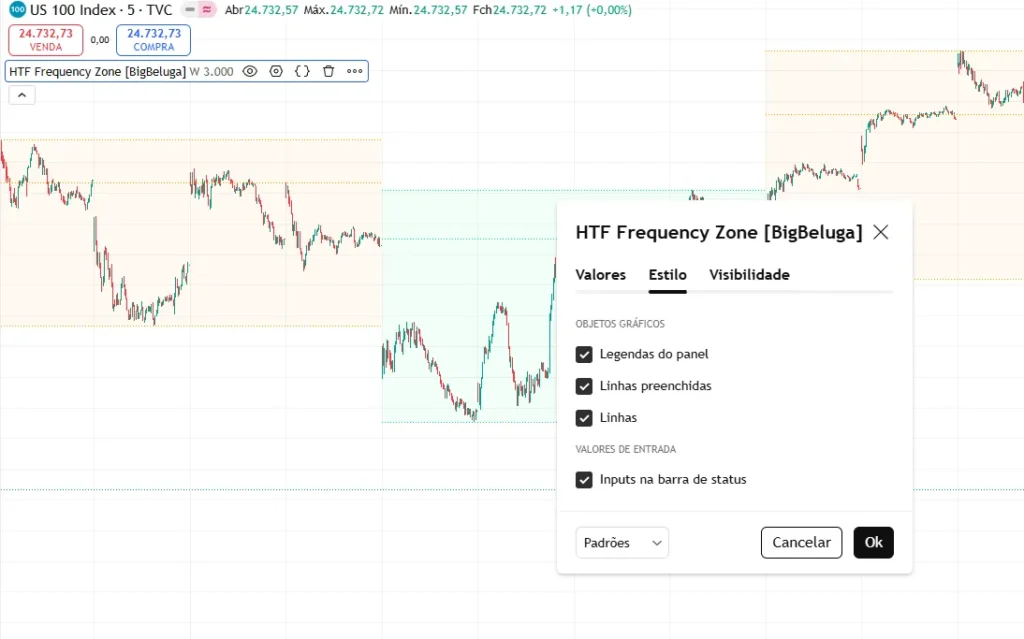Disable Inputs na barra de status

tap(584, 480)
